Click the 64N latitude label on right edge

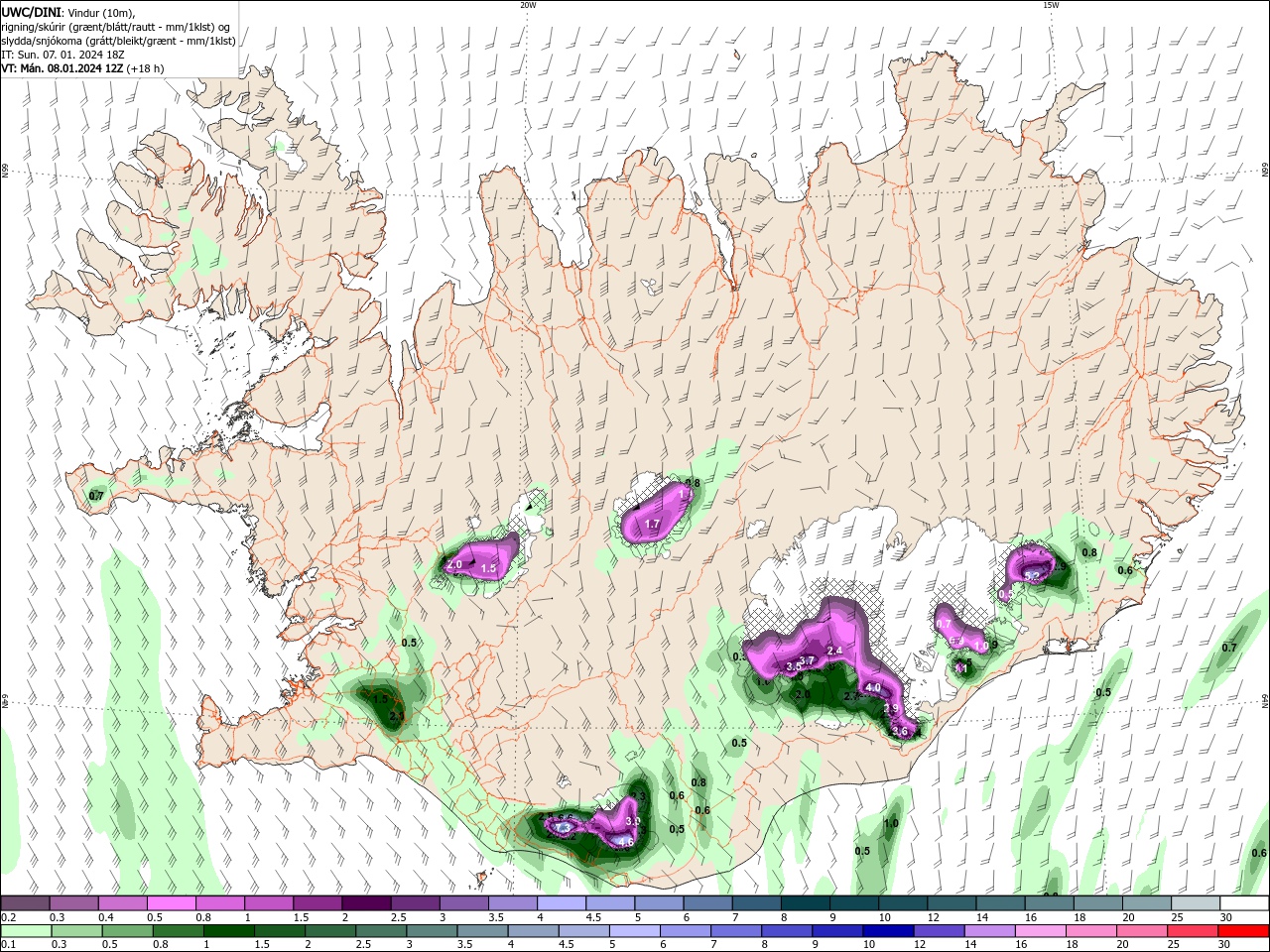[x=1265, y=700]
